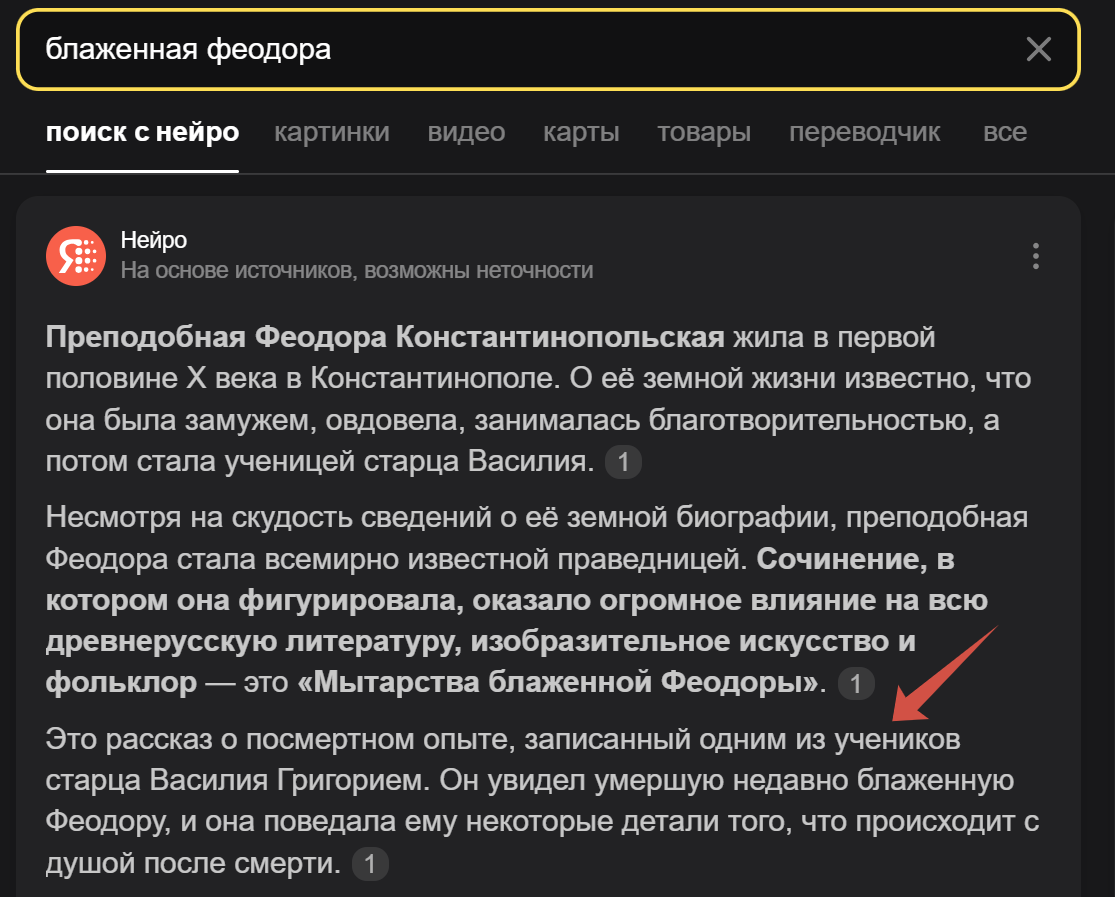Viewport: 1115px width, 897px height.
Task: Click the red Neuro logo icon
Action: pos(74,256)
